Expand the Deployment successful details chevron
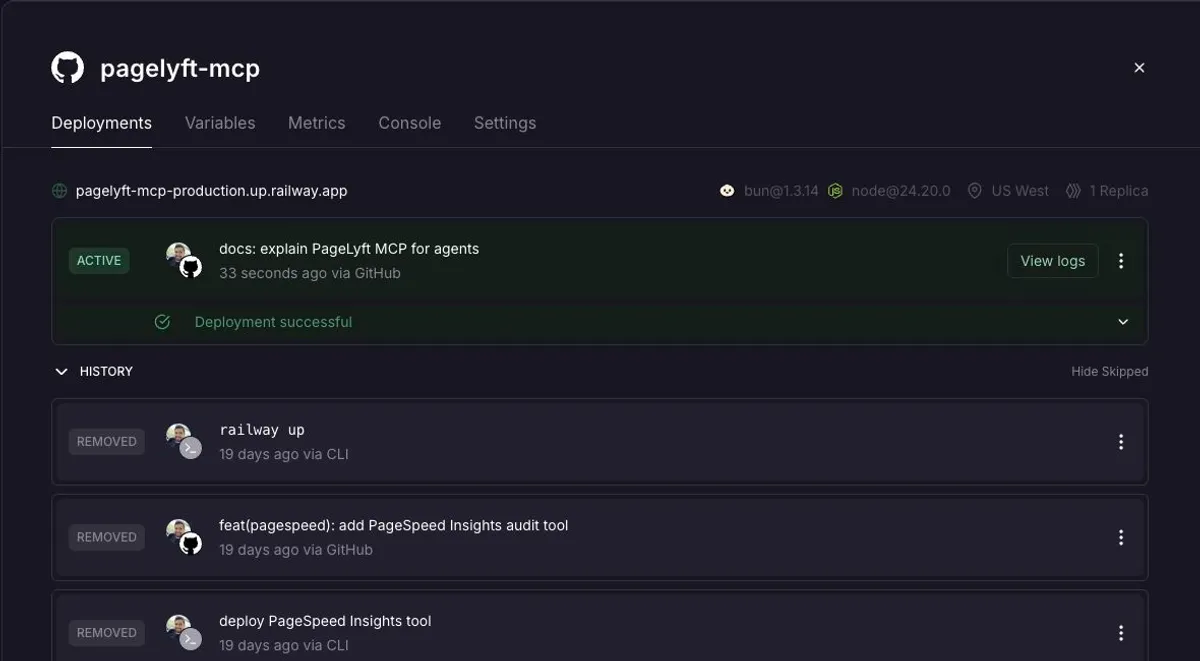 1123,322
